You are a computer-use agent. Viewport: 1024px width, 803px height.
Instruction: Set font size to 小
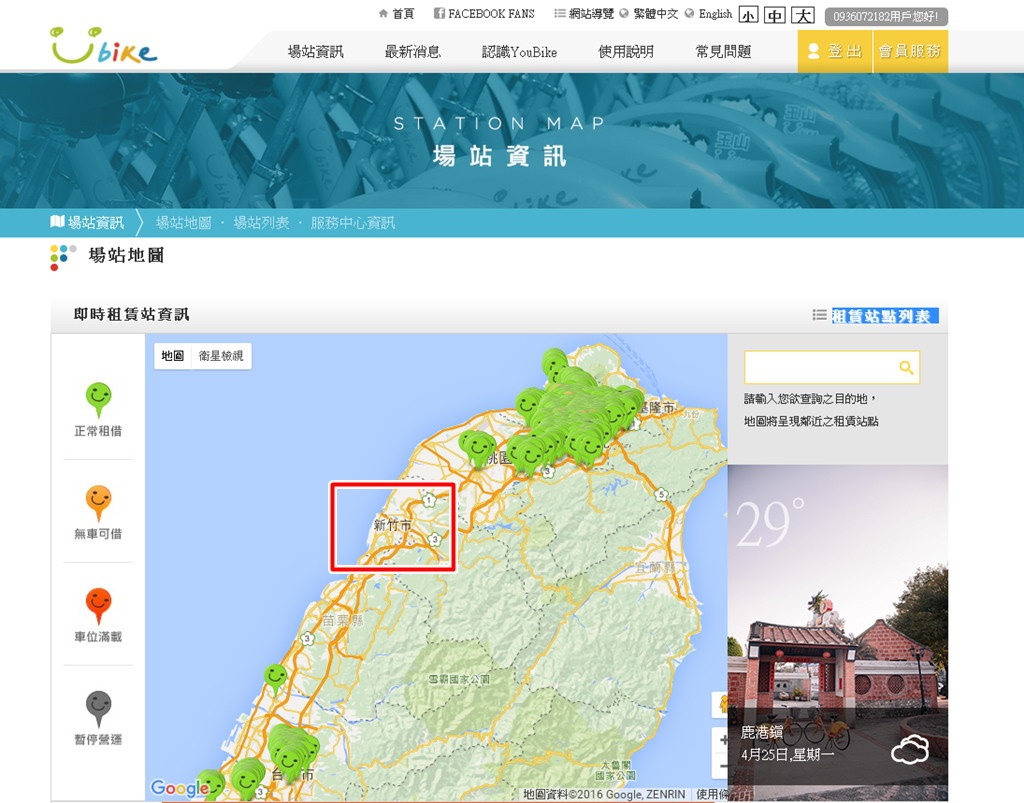tap(749, 15)
